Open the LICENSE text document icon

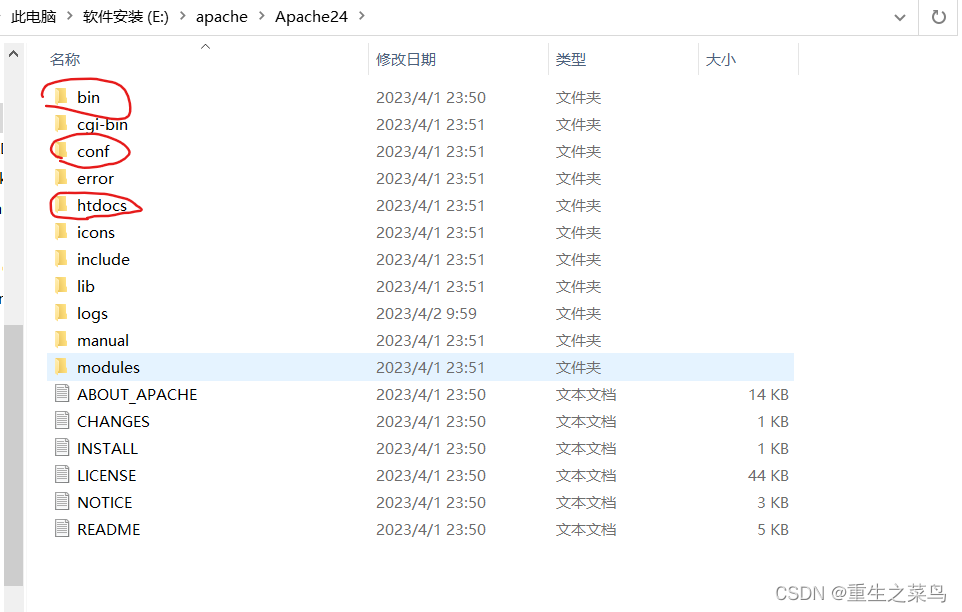62,475
